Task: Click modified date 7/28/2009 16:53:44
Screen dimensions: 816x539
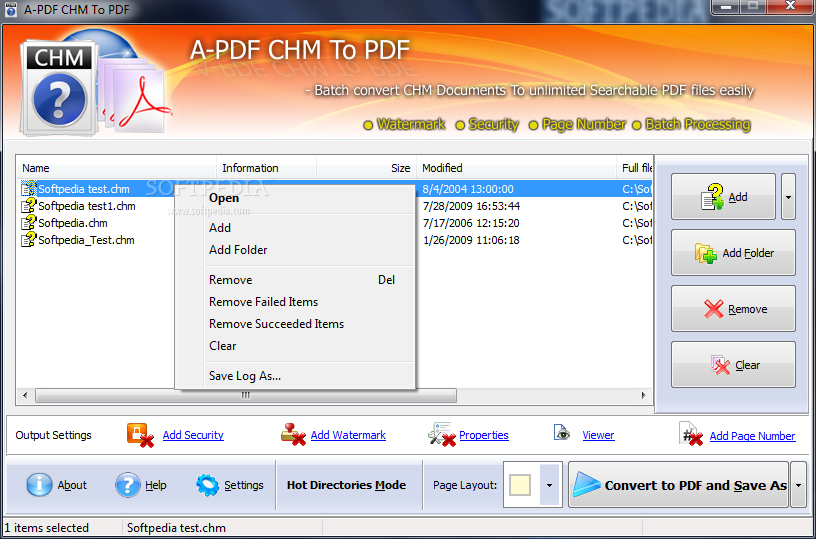Action: pos(471,206)
